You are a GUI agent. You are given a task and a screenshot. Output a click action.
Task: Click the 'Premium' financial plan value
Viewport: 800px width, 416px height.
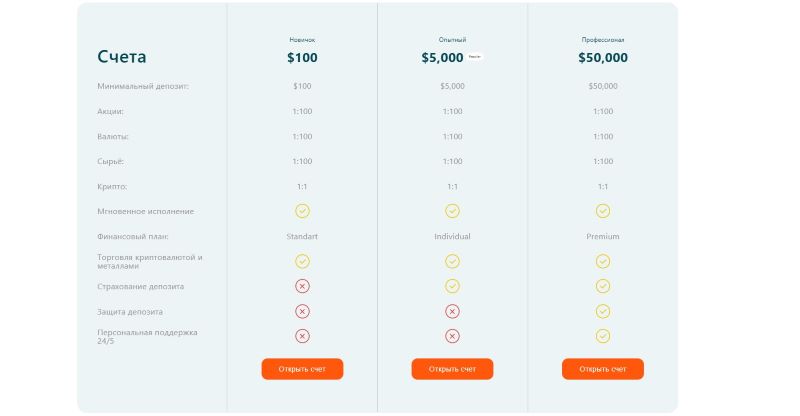coord(603,237)
